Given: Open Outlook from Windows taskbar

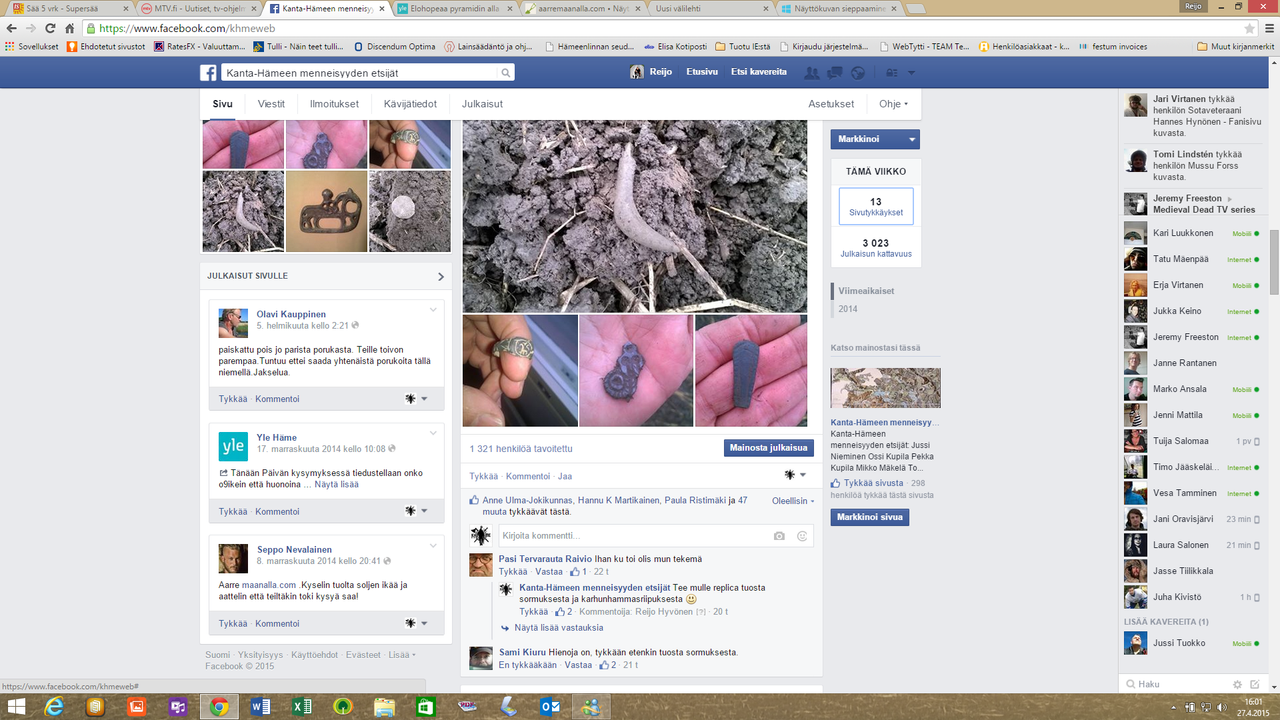Looking at the screenshot, I should 550,707.
